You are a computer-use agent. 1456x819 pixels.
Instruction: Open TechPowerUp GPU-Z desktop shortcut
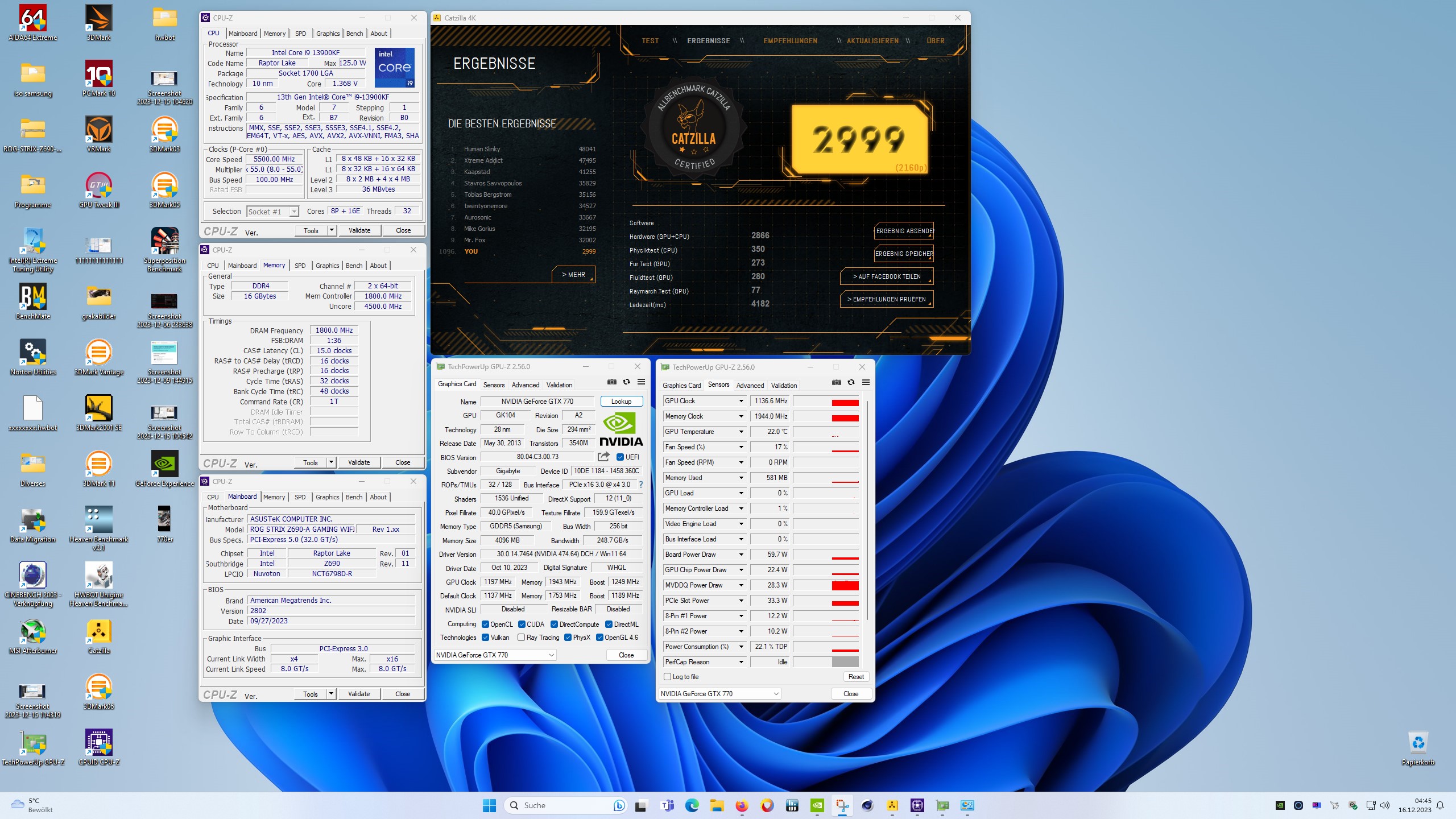(x=32, y=748)
